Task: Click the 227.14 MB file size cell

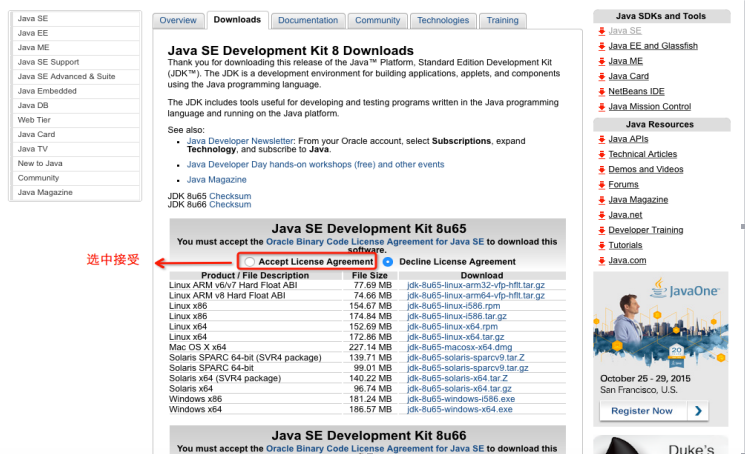Action: (x=370, y=347)
